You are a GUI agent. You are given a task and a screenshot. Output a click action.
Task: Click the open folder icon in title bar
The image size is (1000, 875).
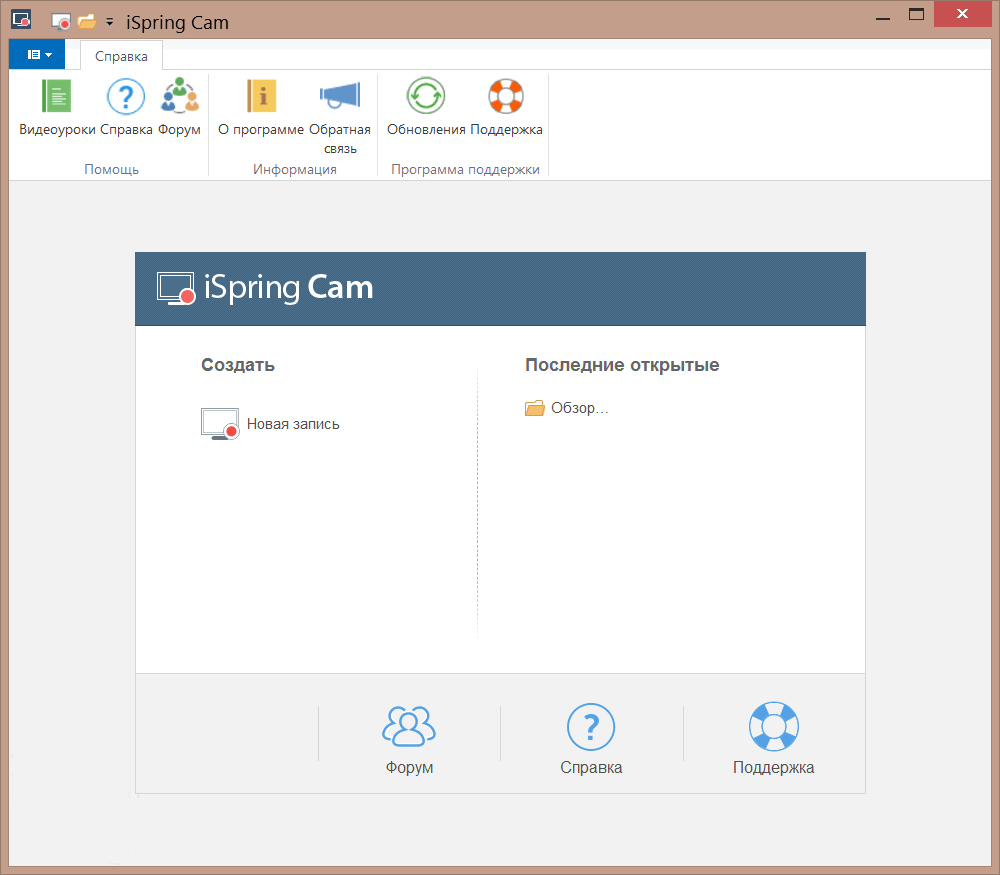(87, 22)
